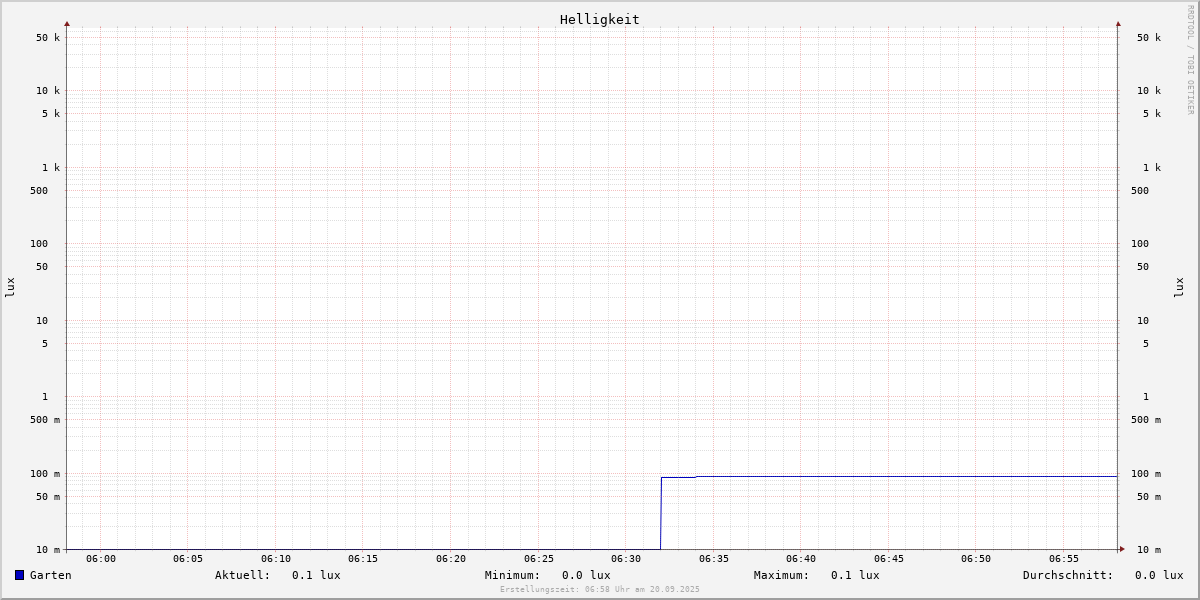Image resolution: width=1200 pixels, height=600 pixels.
Task: Click the '06:25' time axis label
Action: pyautogui.click(x=539, y=559)
